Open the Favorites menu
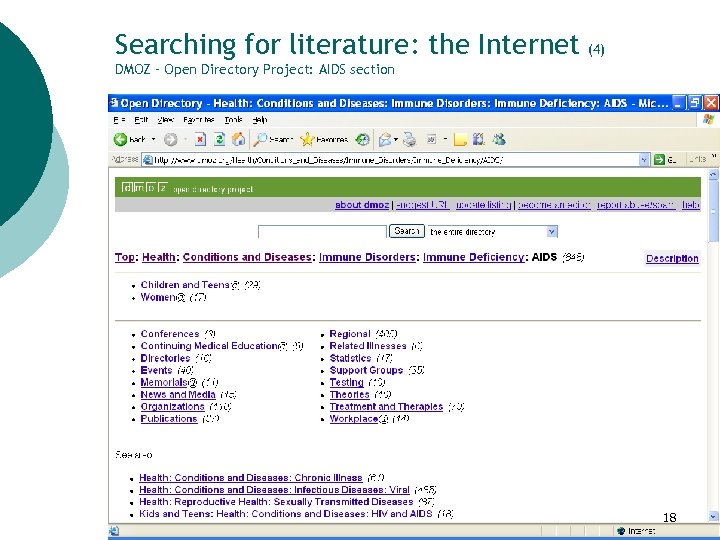Viewport: 720px width, 540px height. point(198,120)
